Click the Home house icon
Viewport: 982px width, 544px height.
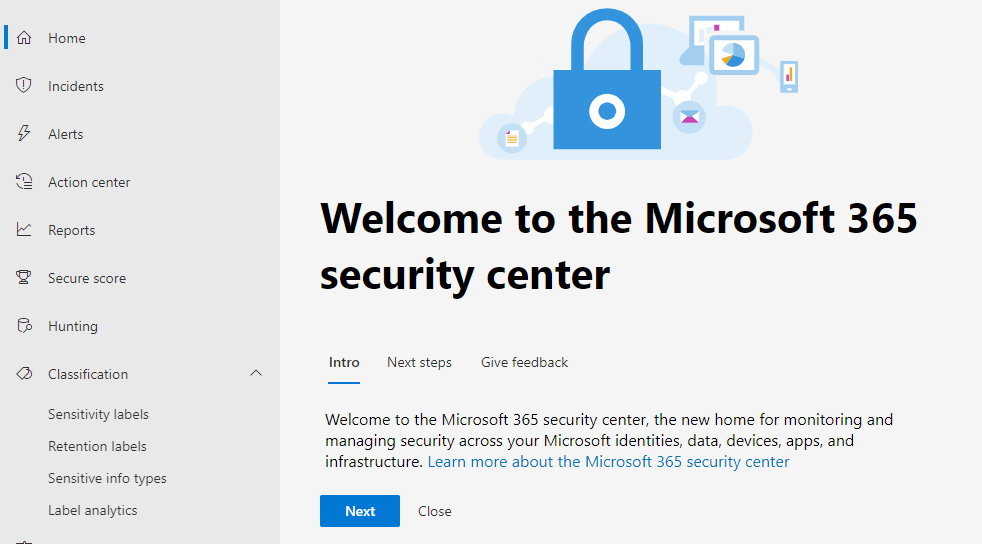pos(24,38)
